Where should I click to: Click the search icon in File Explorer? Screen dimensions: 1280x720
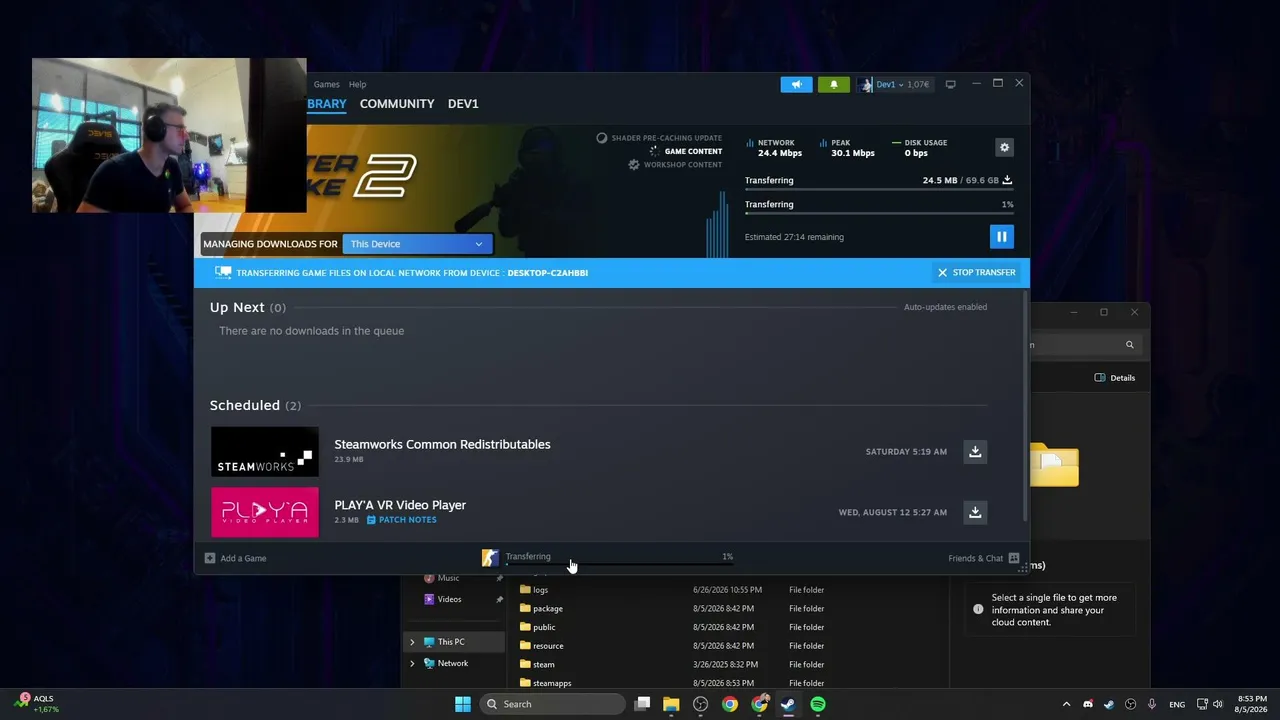point(1130,345)
